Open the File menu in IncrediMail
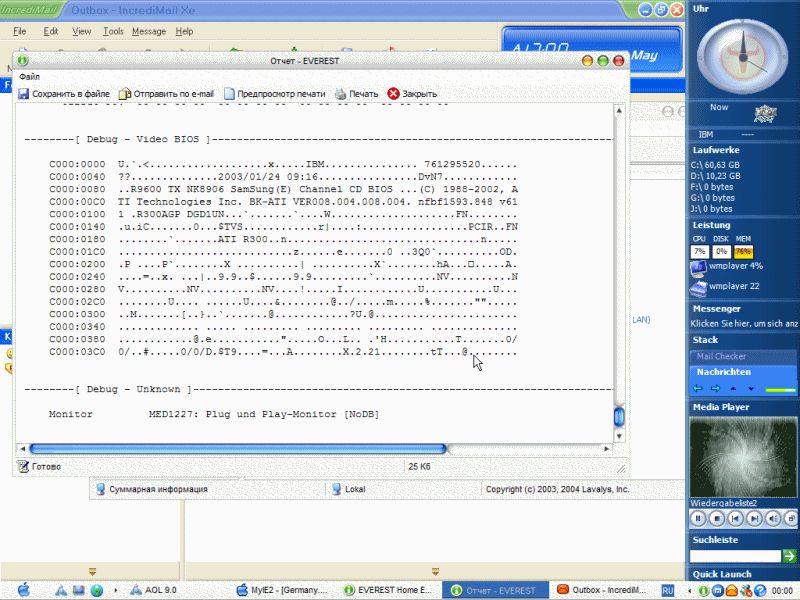This screenshot has height=600, width=800. coord(19,31)
